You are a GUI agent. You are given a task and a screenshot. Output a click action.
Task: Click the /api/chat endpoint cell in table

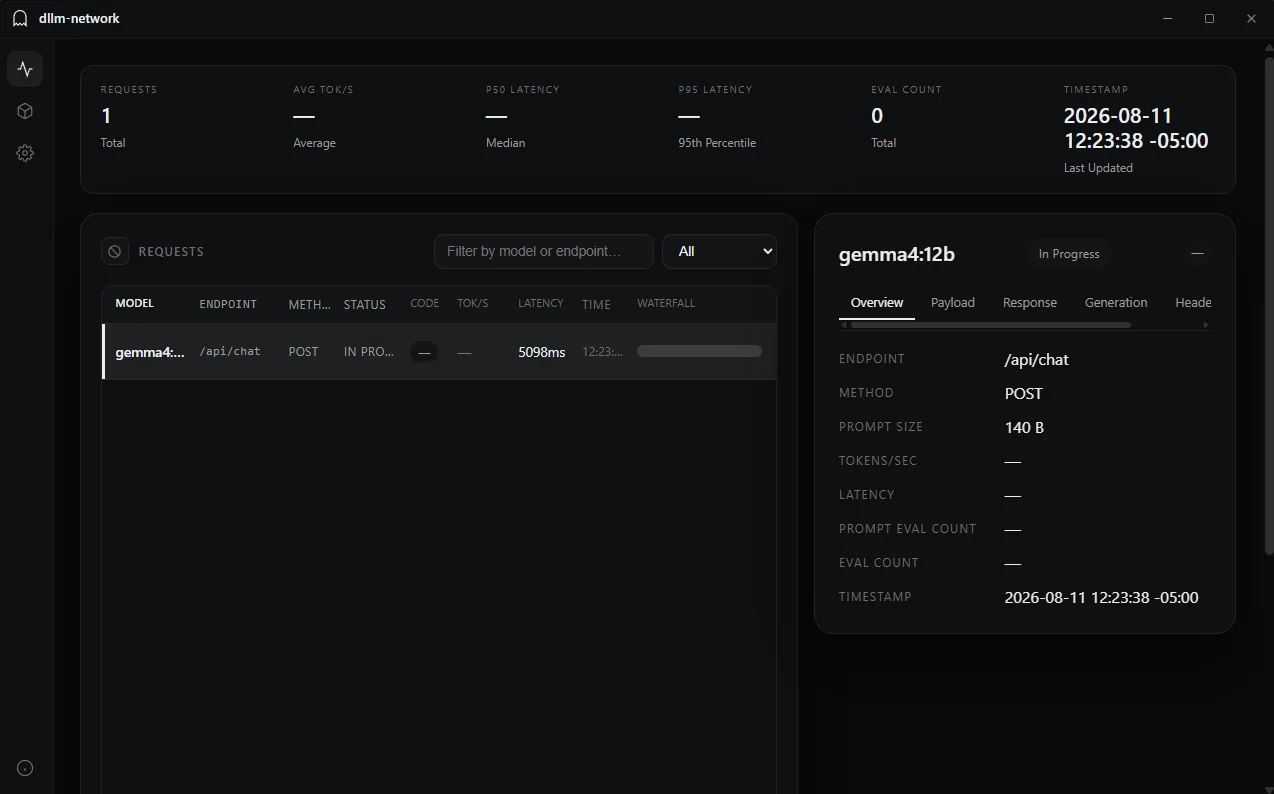(x=230, y=351)
